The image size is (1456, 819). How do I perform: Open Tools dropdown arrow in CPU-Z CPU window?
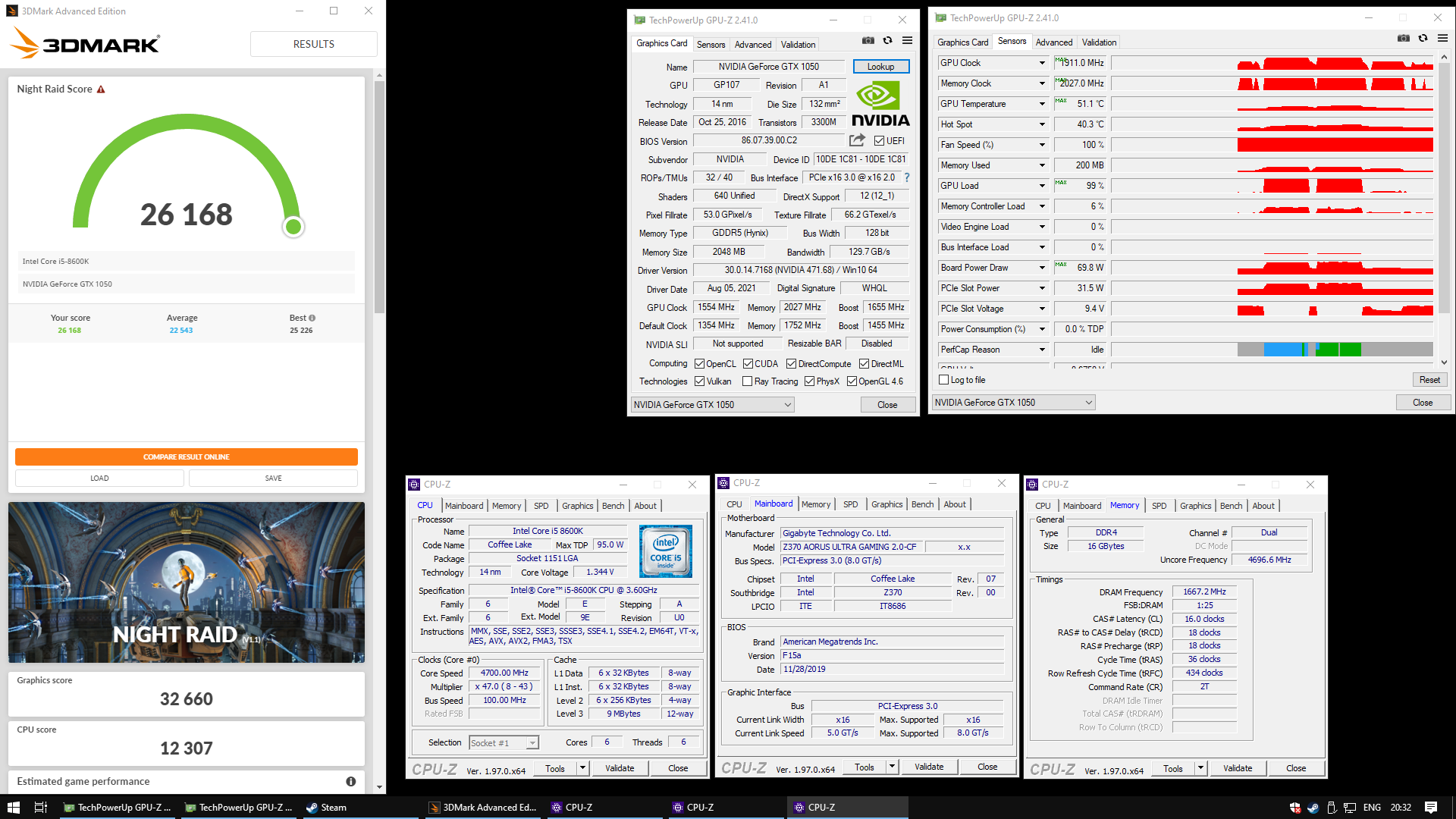coord(582,768)
